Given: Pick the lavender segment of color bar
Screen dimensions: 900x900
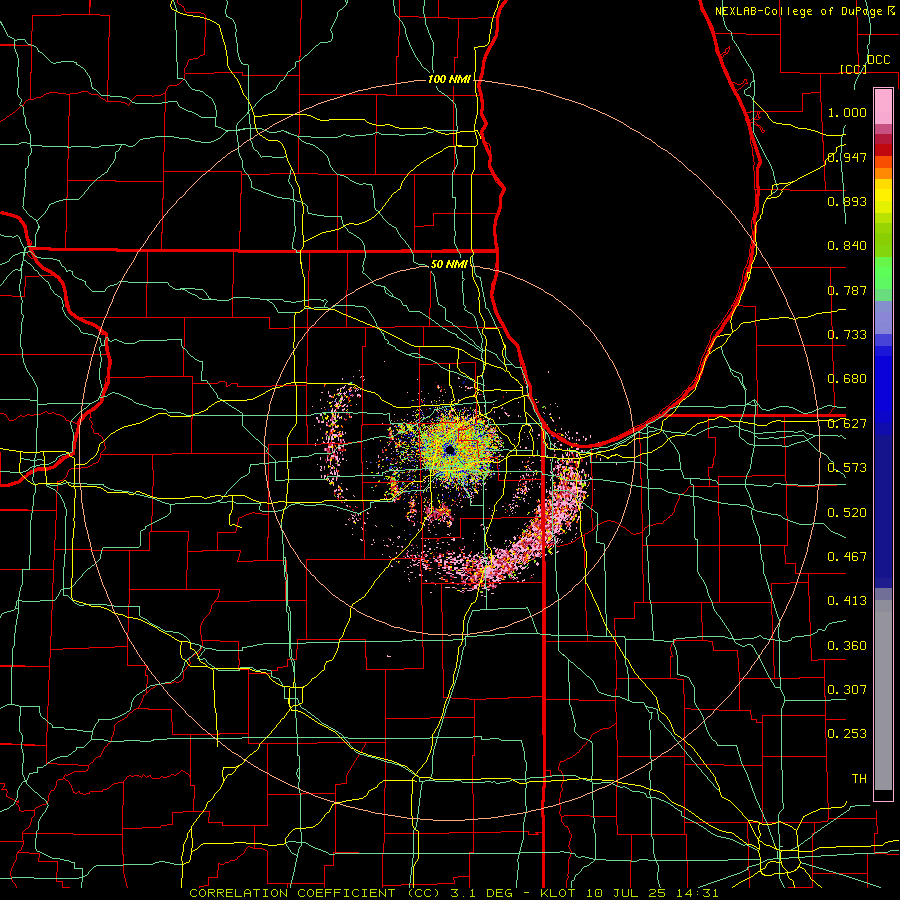Looking at the screenshot, I should pos(883,317).
